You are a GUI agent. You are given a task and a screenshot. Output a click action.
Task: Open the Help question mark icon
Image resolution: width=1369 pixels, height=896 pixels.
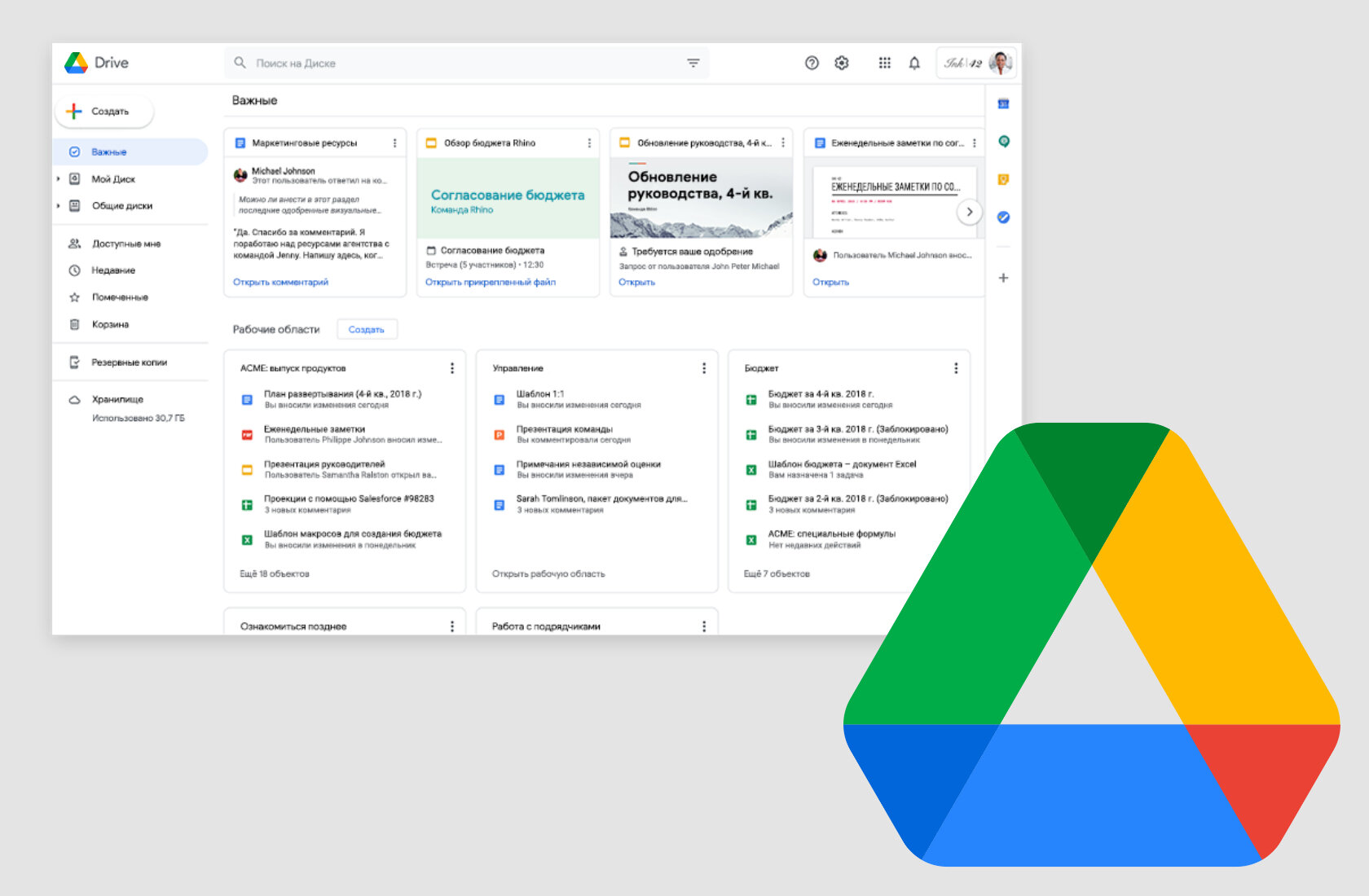pos(812,63)
